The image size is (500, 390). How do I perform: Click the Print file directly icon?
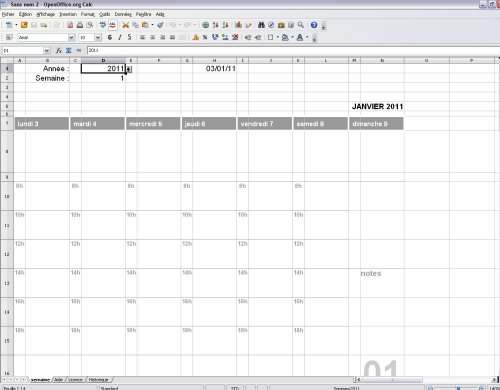(x=80, y=25)
